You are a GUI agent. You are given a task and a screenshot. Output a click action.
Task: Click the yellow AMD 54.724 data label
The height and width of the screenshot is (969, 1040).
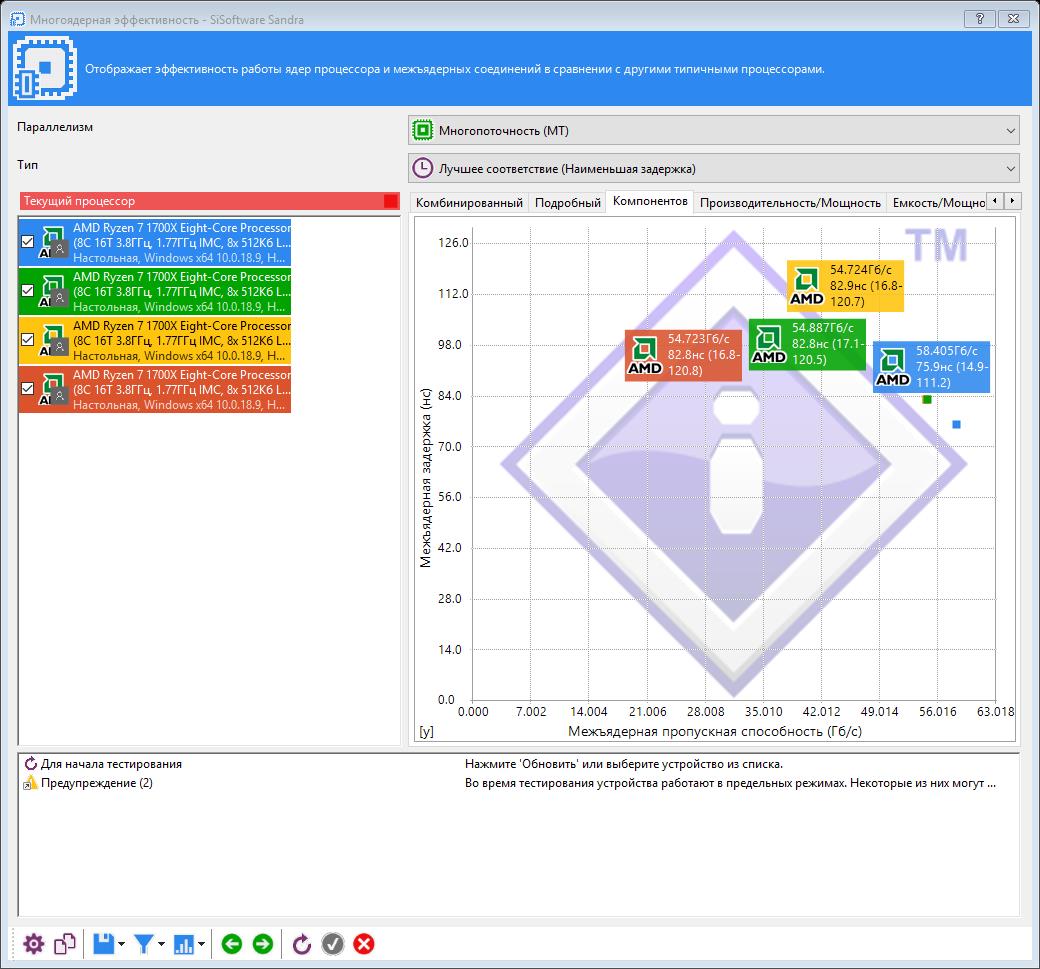pyautogui.click(x=845, y=286)
